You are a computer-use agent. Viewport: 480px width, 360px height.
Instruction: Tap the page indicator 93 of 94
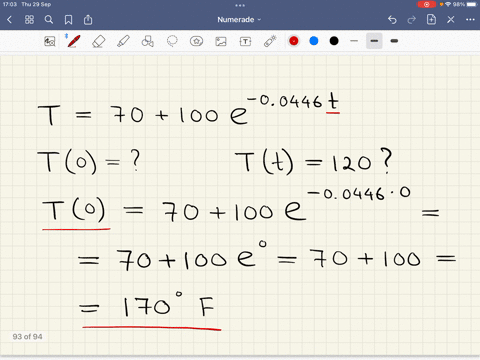coord(27,337)
